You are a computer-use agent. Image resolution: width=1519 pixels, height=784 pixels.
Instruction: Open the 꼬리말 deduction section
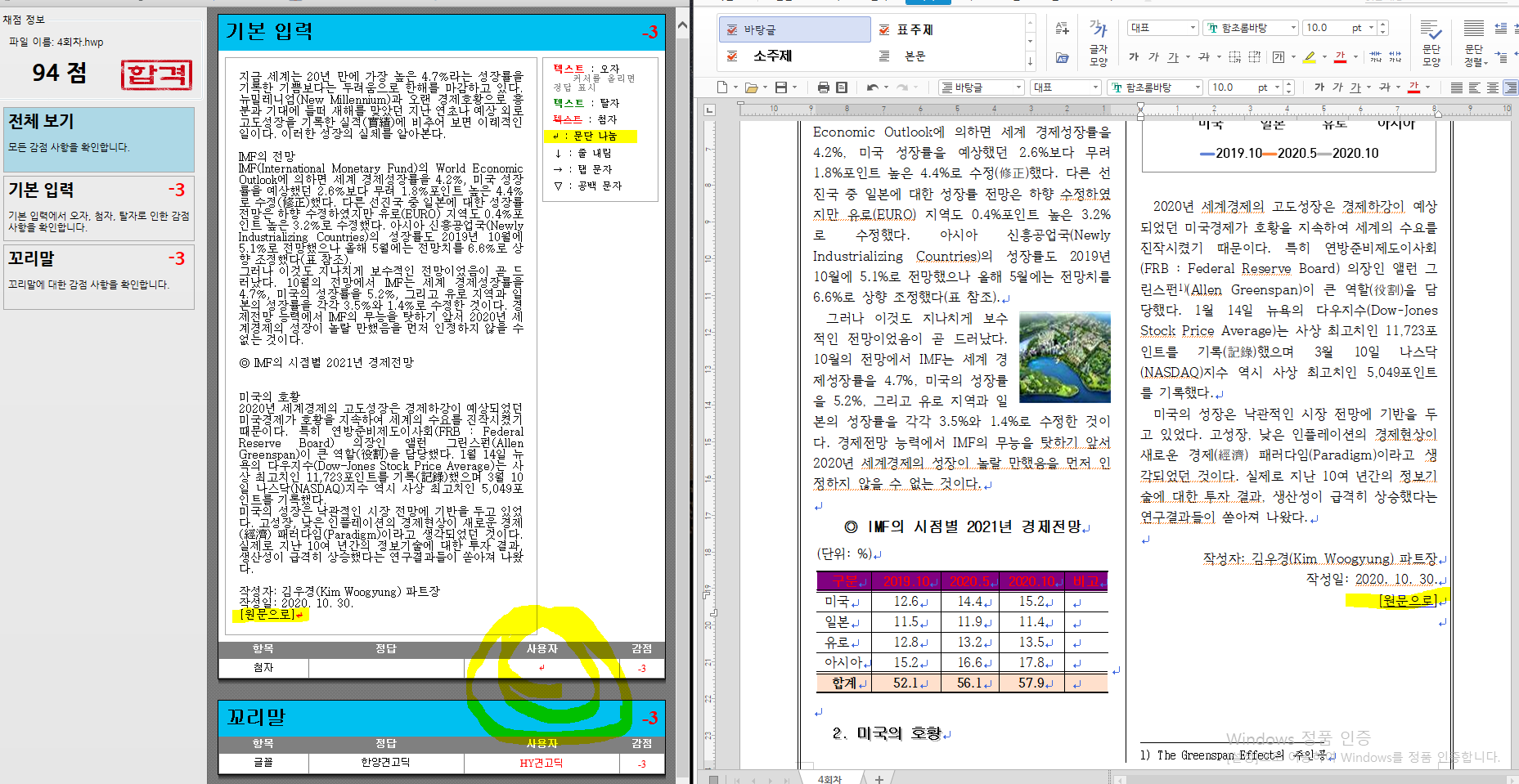tap(99, 276)
